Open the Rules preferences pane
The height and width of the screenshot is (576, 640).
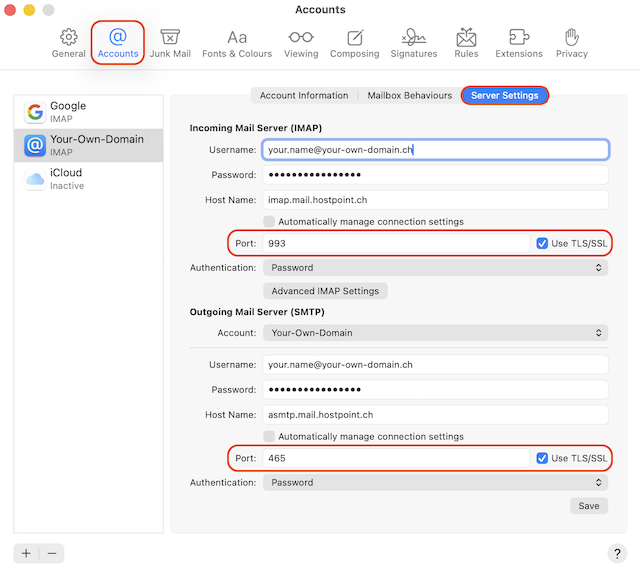466,43
